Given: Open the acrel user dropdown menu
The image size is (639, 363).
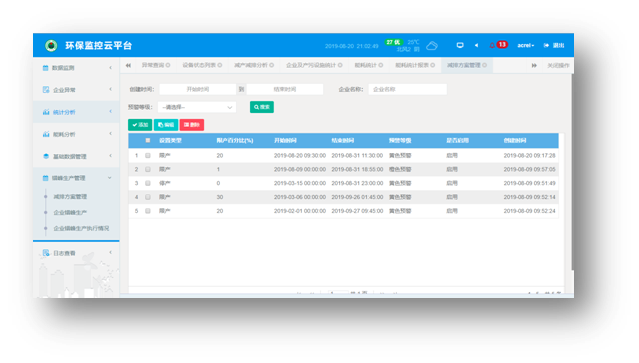Looking at the screenshot, I should point(525,45).
